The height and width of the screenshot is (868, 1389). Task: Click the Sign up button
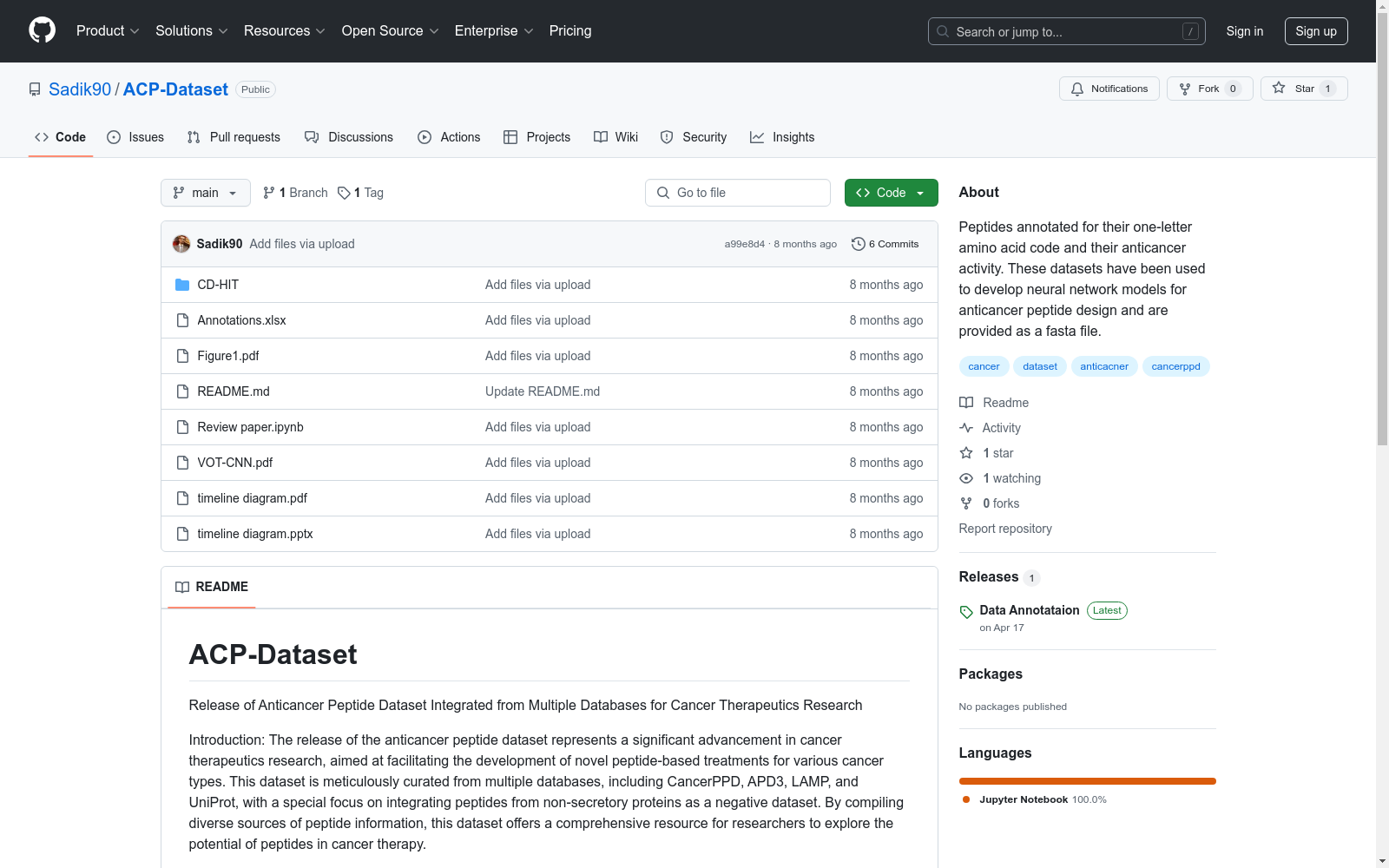1316,31
